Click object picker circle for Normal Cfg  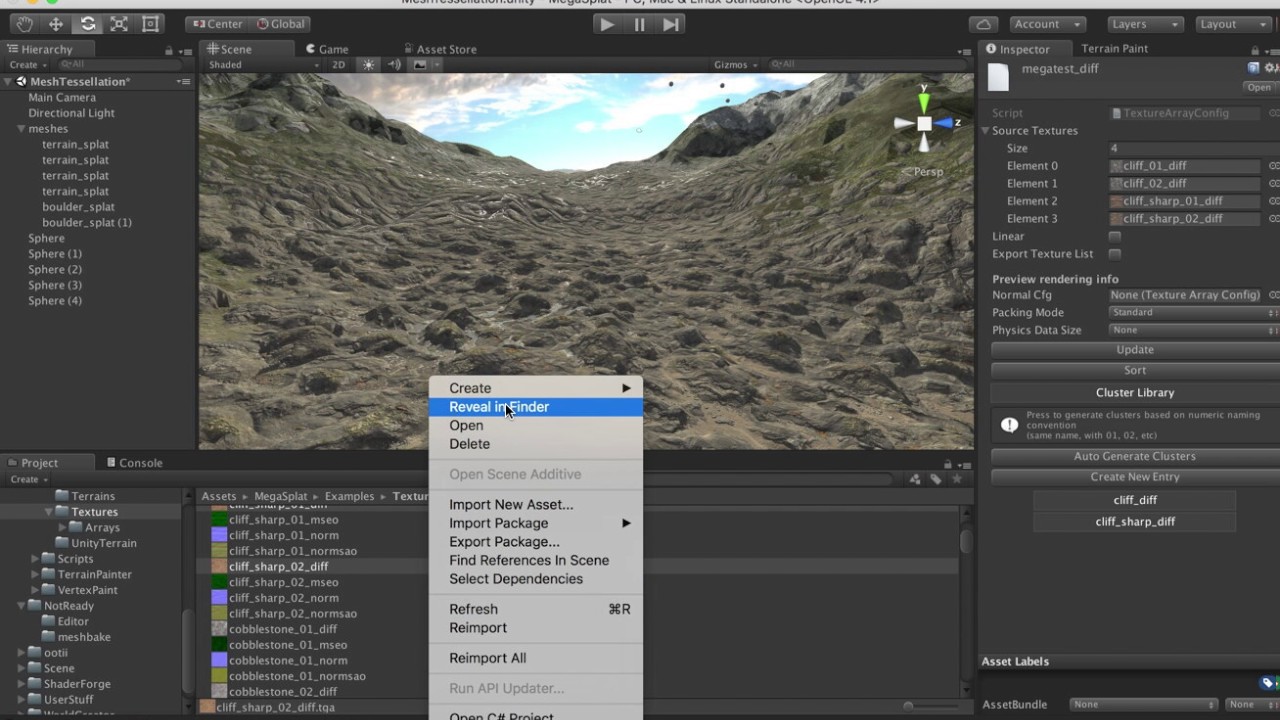1274,295
